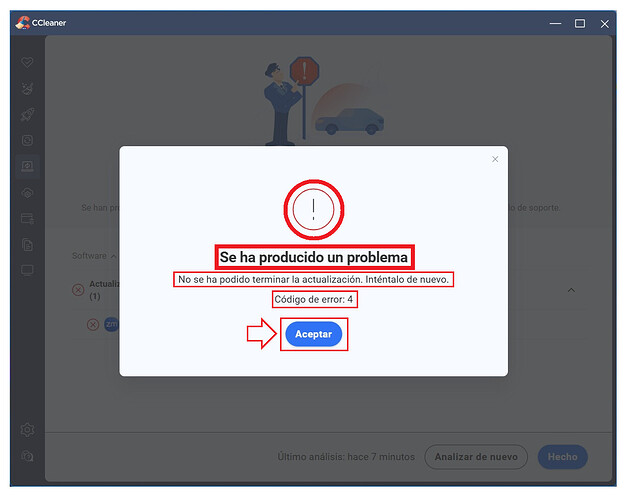The image size is (630, 500).
Task: Click the blue Zoom app icon in the list
Action: pyautogui.click(x=111, y=324)
